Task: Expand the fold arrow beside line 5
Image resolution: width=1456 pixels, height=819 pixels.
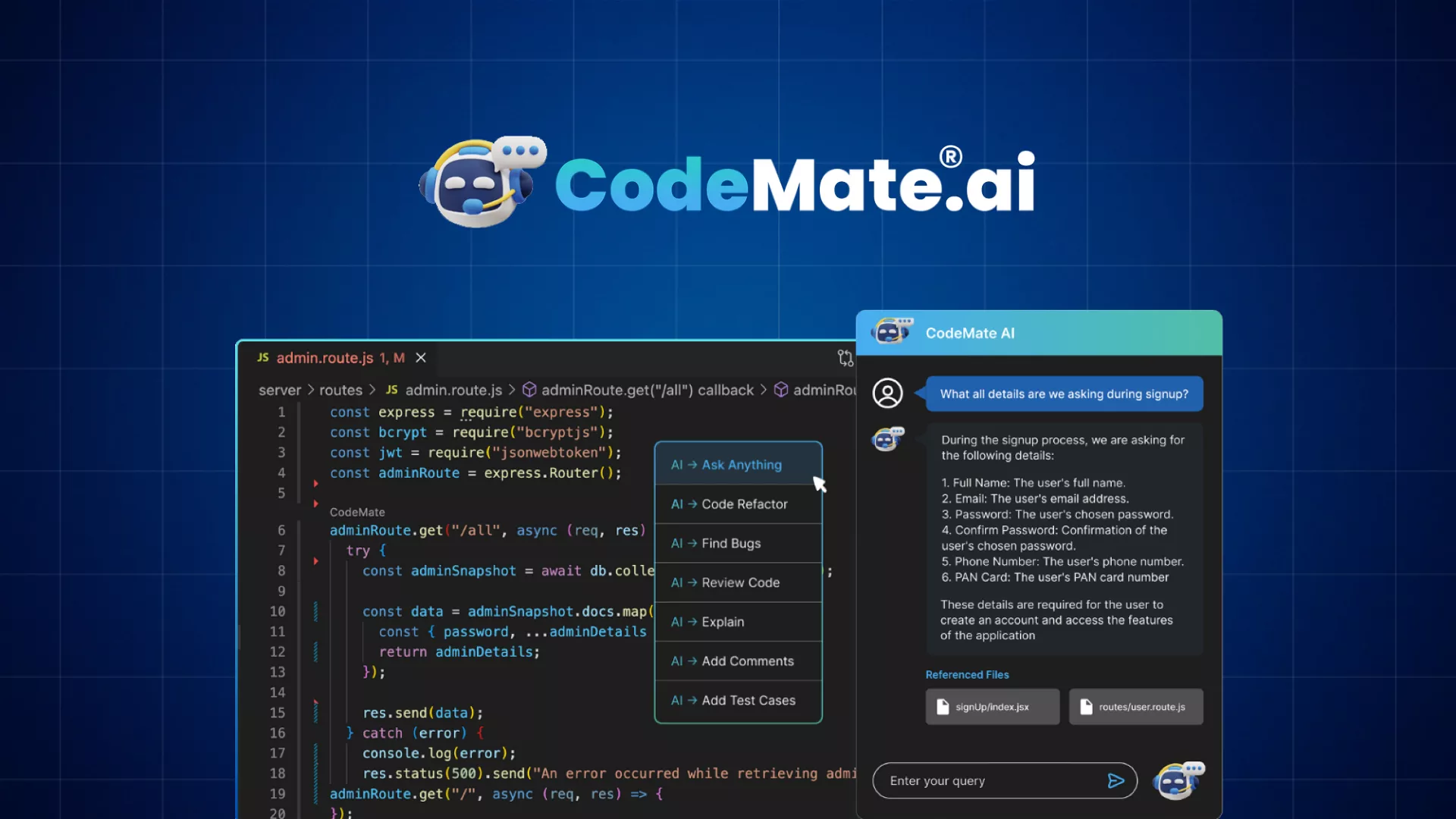Action: pos(315,504)
